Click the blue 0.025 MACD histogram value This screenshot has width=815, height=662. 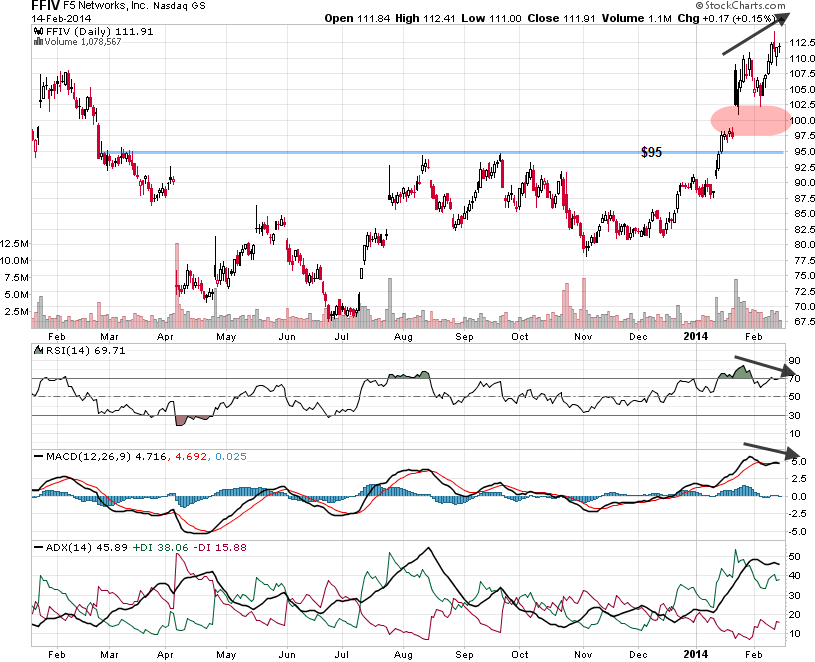231,457
